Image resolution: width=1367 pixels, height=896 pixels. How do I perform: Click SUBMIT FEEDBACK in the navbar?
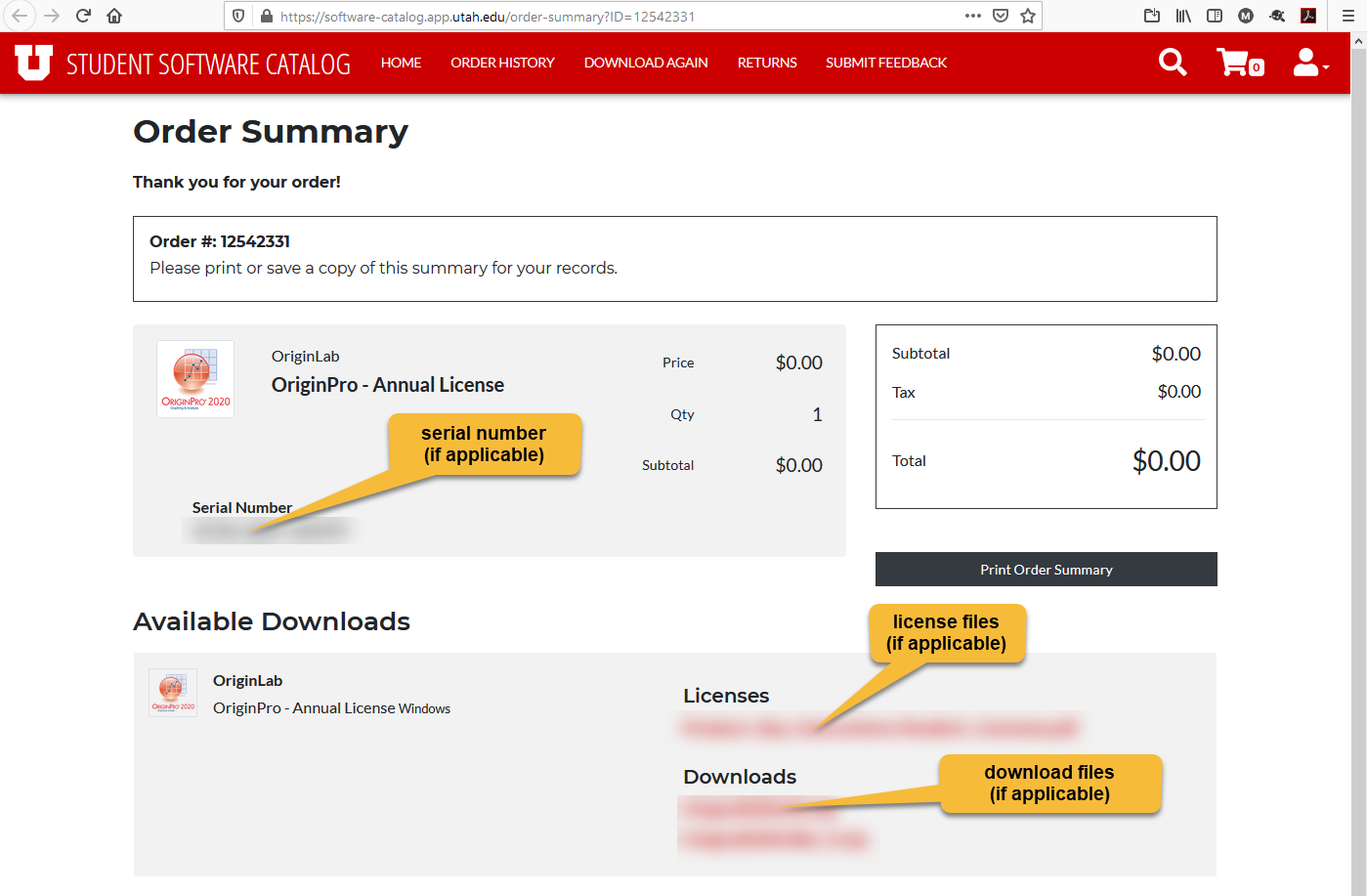886,63
